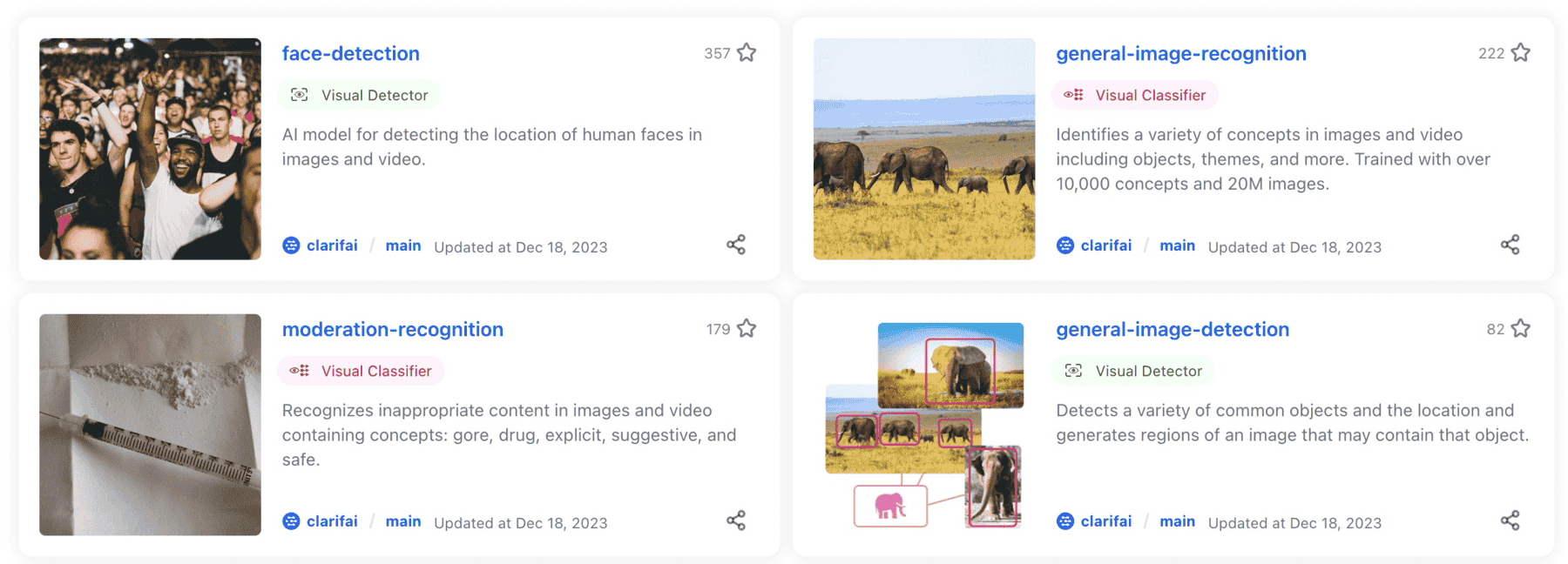Toggle star on general-image-detection model
Viewport: 1568px width, 564px height.
[x=1521, y=329]
